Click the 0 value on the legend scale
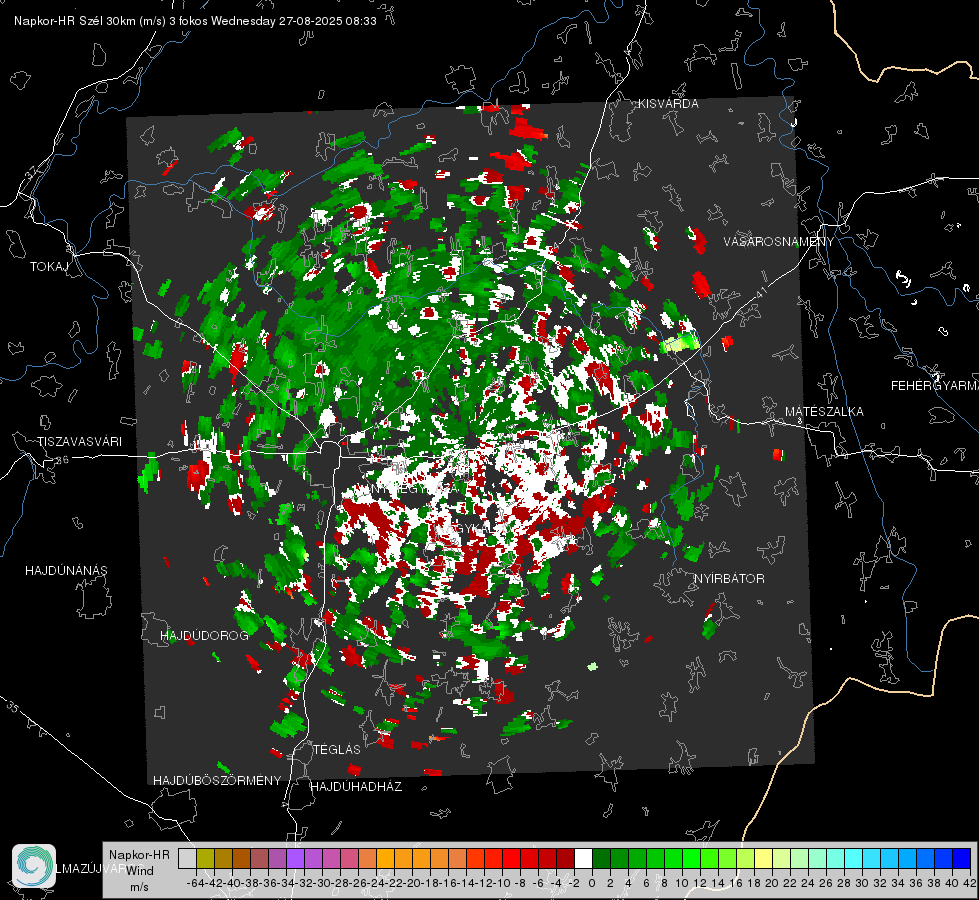 click(592, 883)
